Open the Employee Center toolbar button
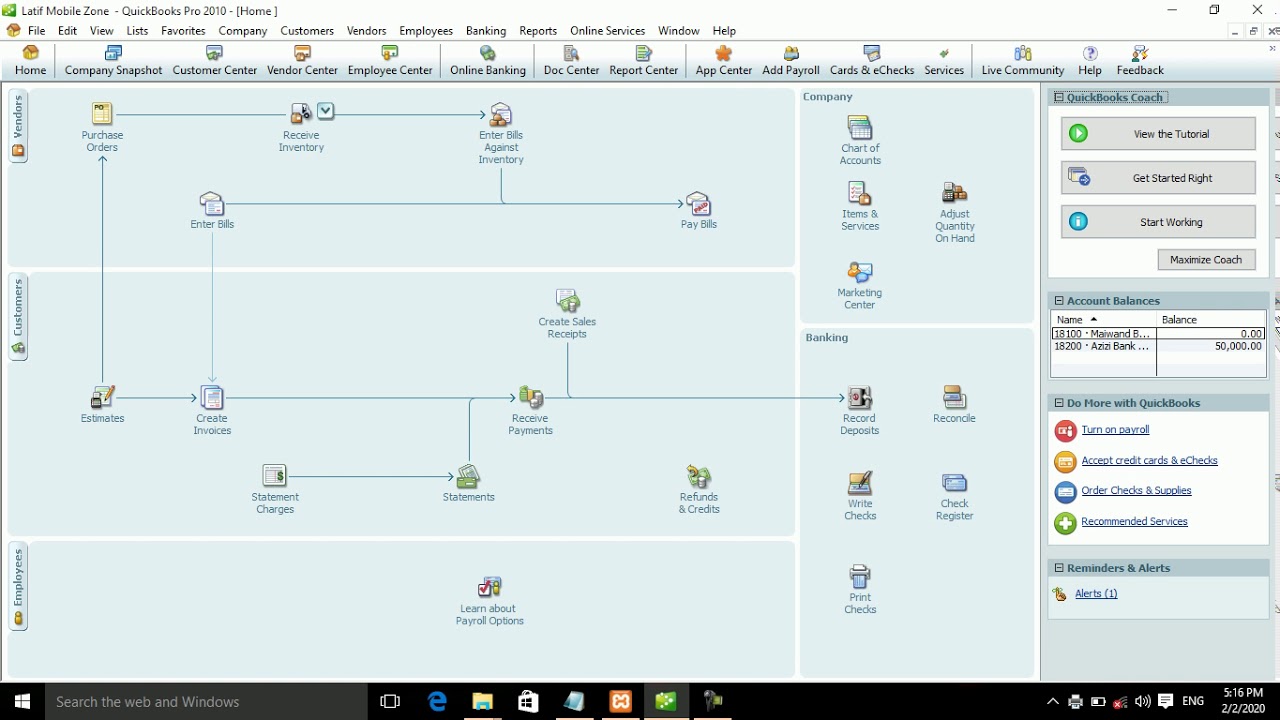 click(x=390, y=60)
